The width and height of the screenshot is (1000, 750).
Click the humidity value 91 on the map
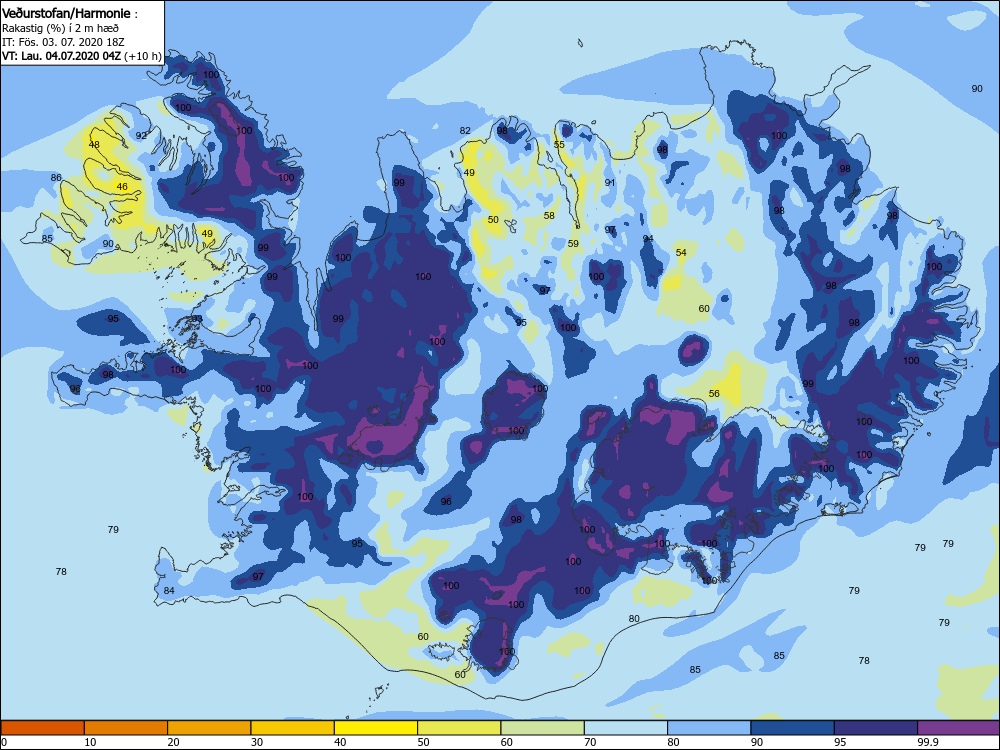(x=610, y=182)
